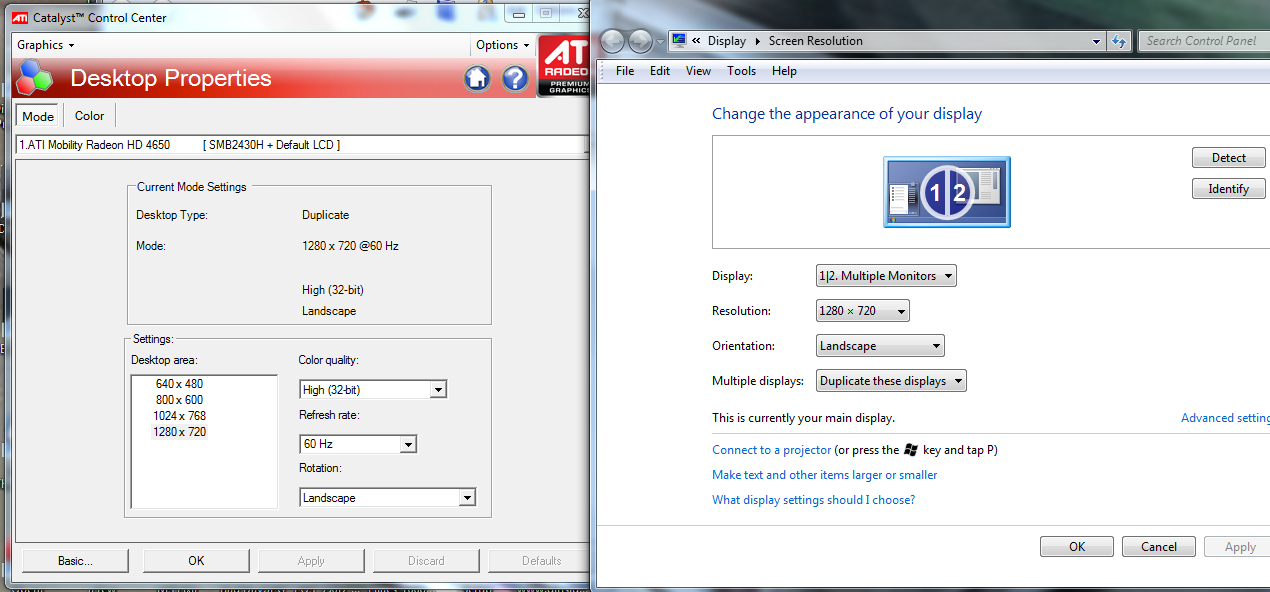
Task: Click the Defaults button
Action: point(540,561)
